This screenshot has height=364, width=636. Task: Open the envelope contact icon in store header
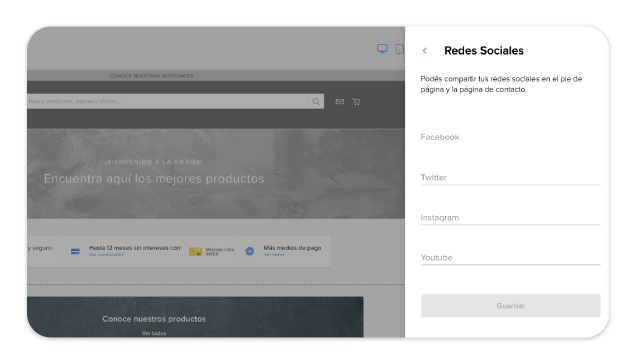pos(340,101)
